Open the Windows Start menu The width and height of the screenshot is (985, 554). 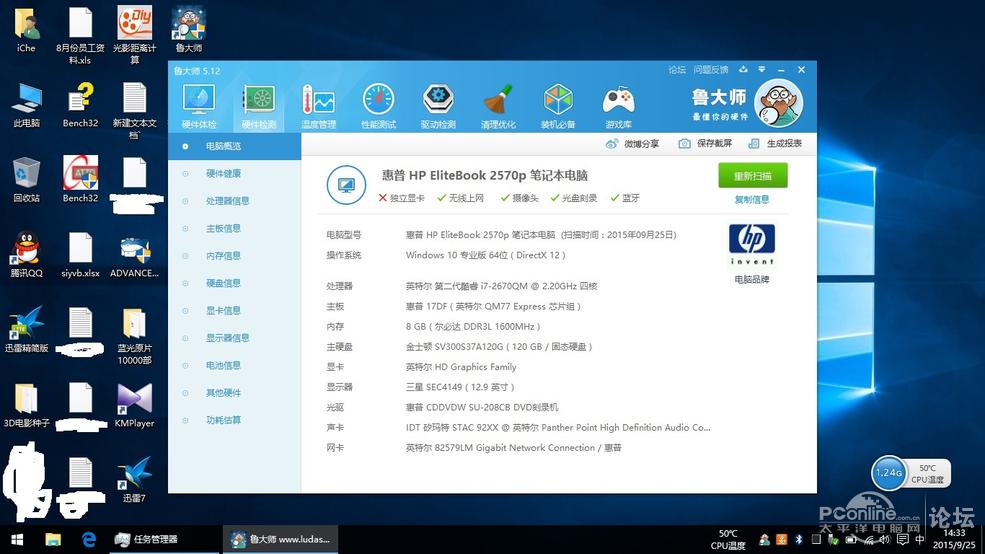click(18, 540)
